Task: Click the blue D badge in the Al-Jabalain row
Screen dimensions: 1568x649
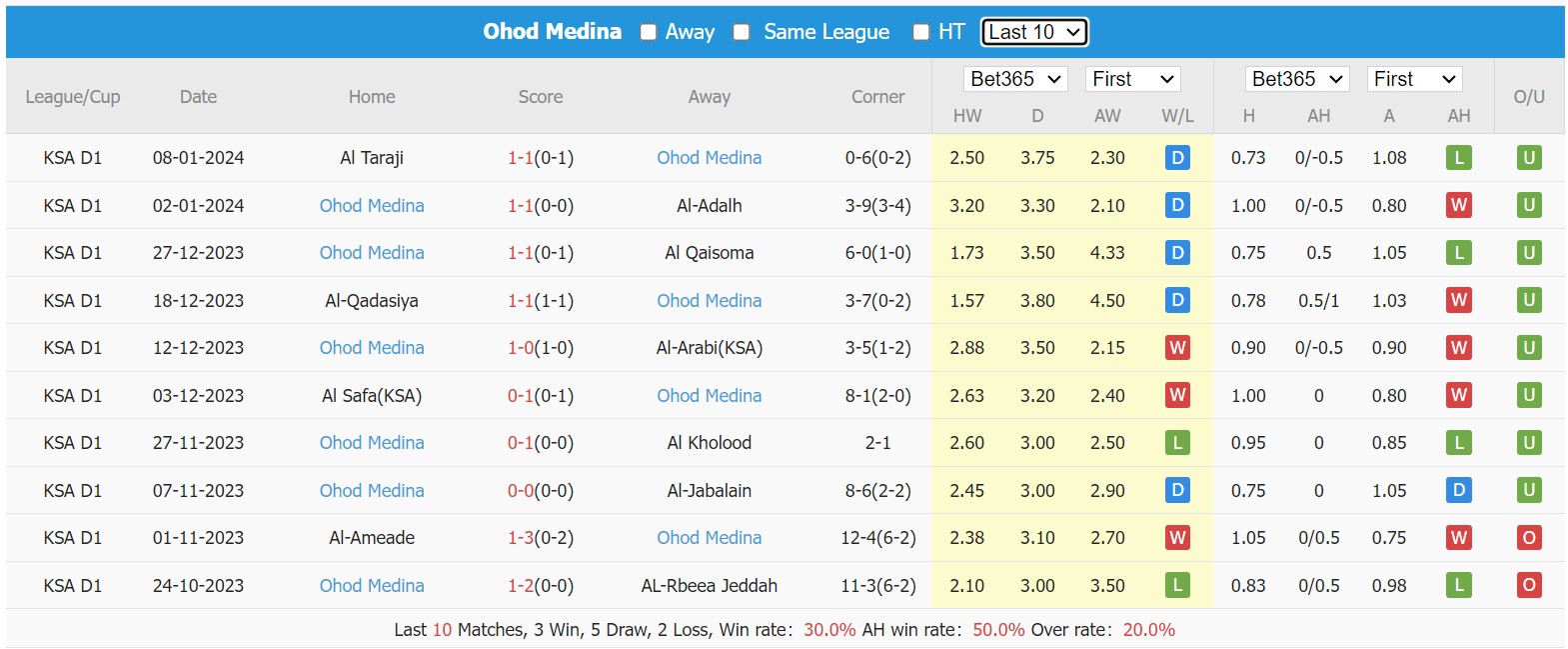Action: pos(1177,490)
